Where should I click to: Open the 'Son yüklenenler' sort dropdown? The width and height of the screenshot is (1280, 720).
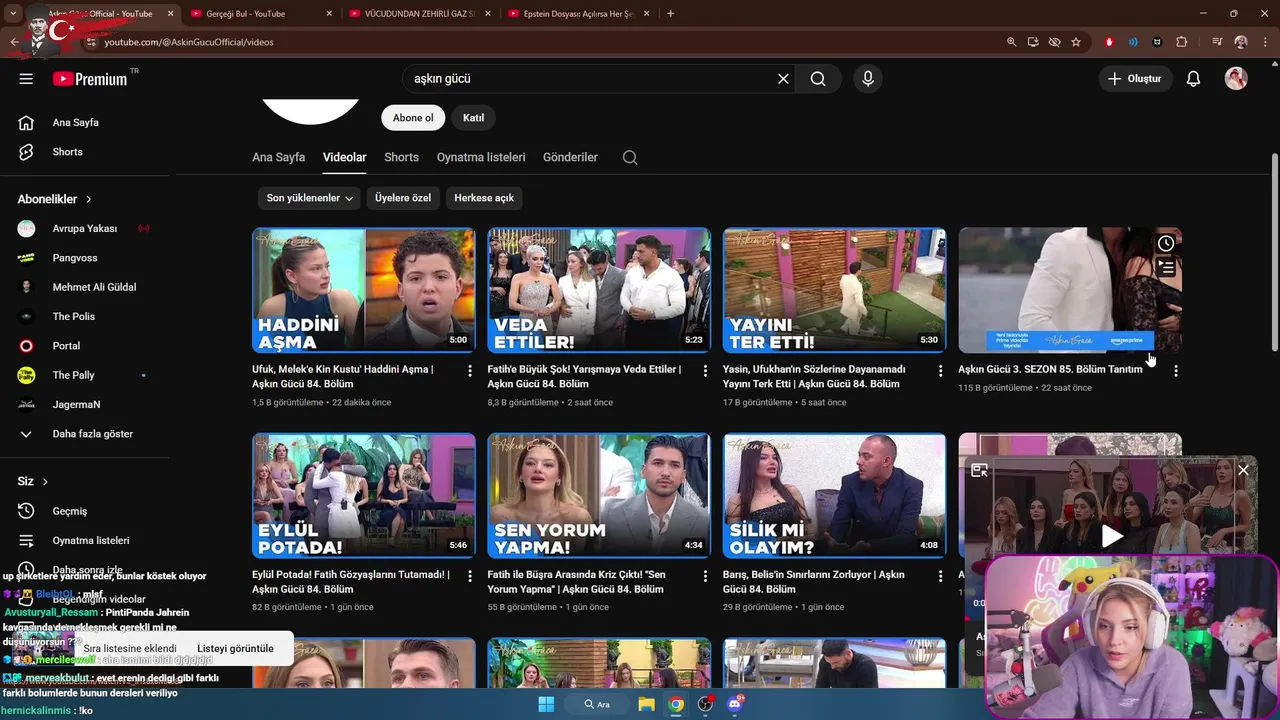(310, 198)
